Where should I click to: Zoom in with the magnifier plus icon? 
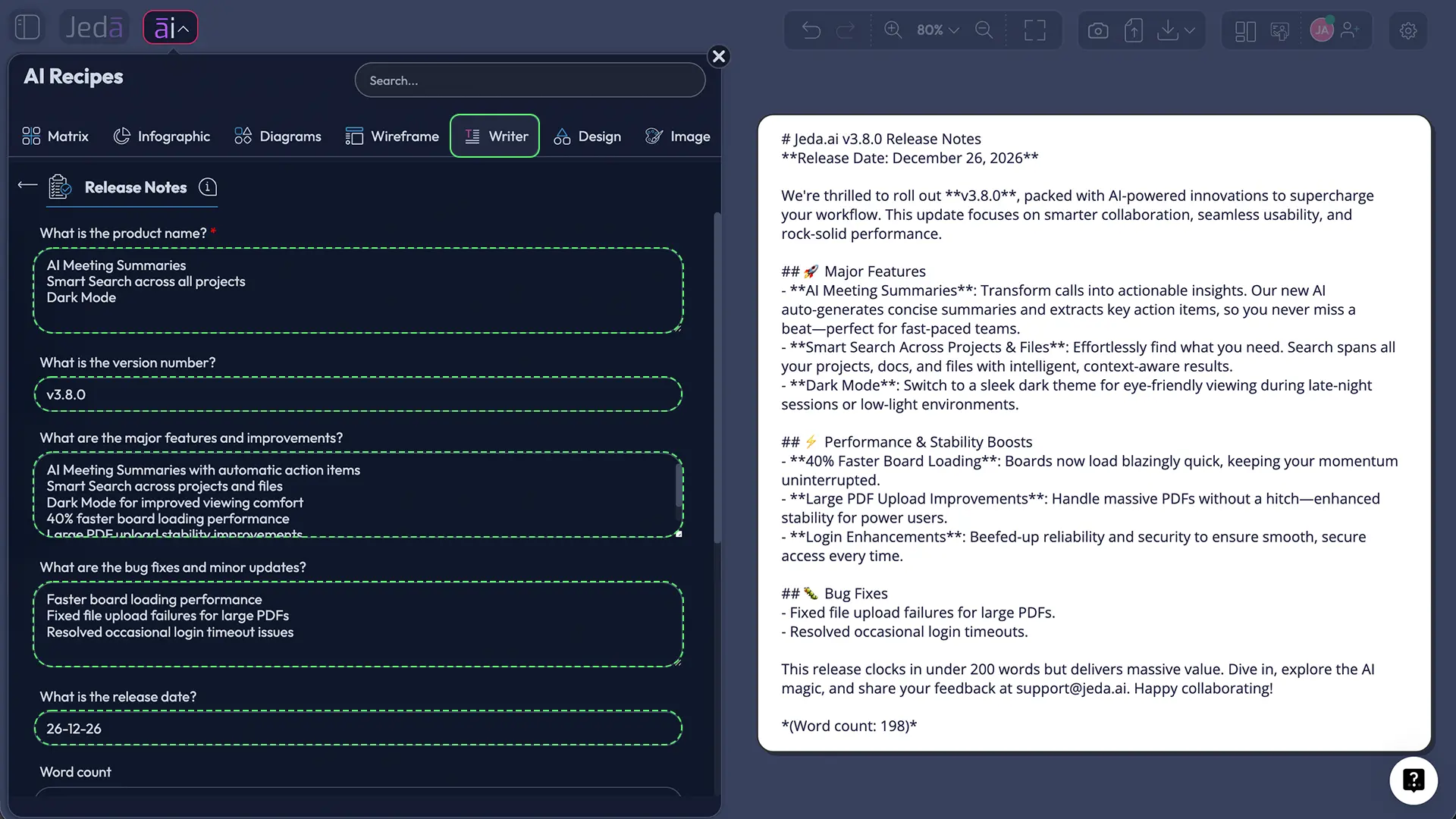tap(893, 30)
